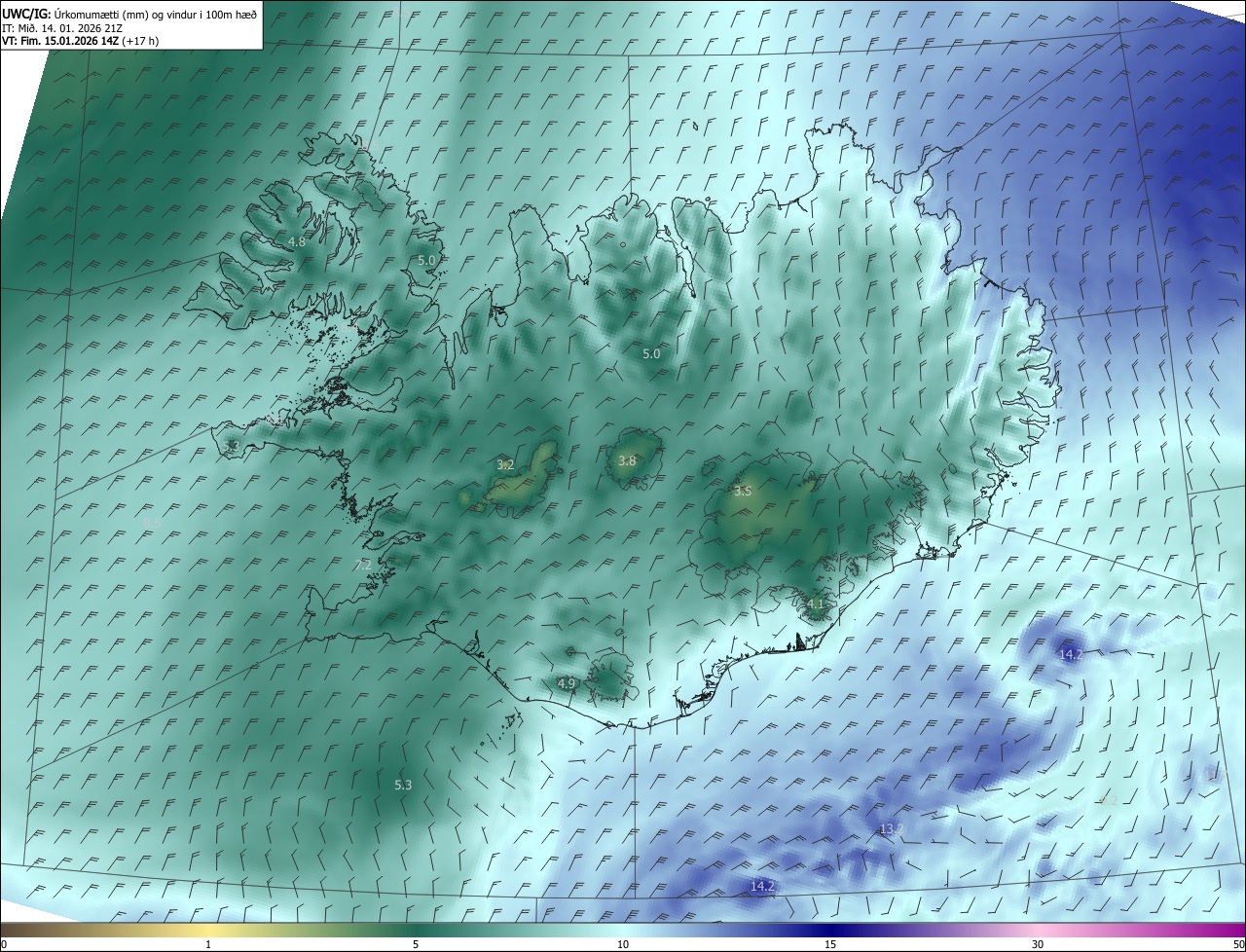Click the '10' tick on the color scale
The width and height of the screenshot is (1246, 952).
pos(623,944)
